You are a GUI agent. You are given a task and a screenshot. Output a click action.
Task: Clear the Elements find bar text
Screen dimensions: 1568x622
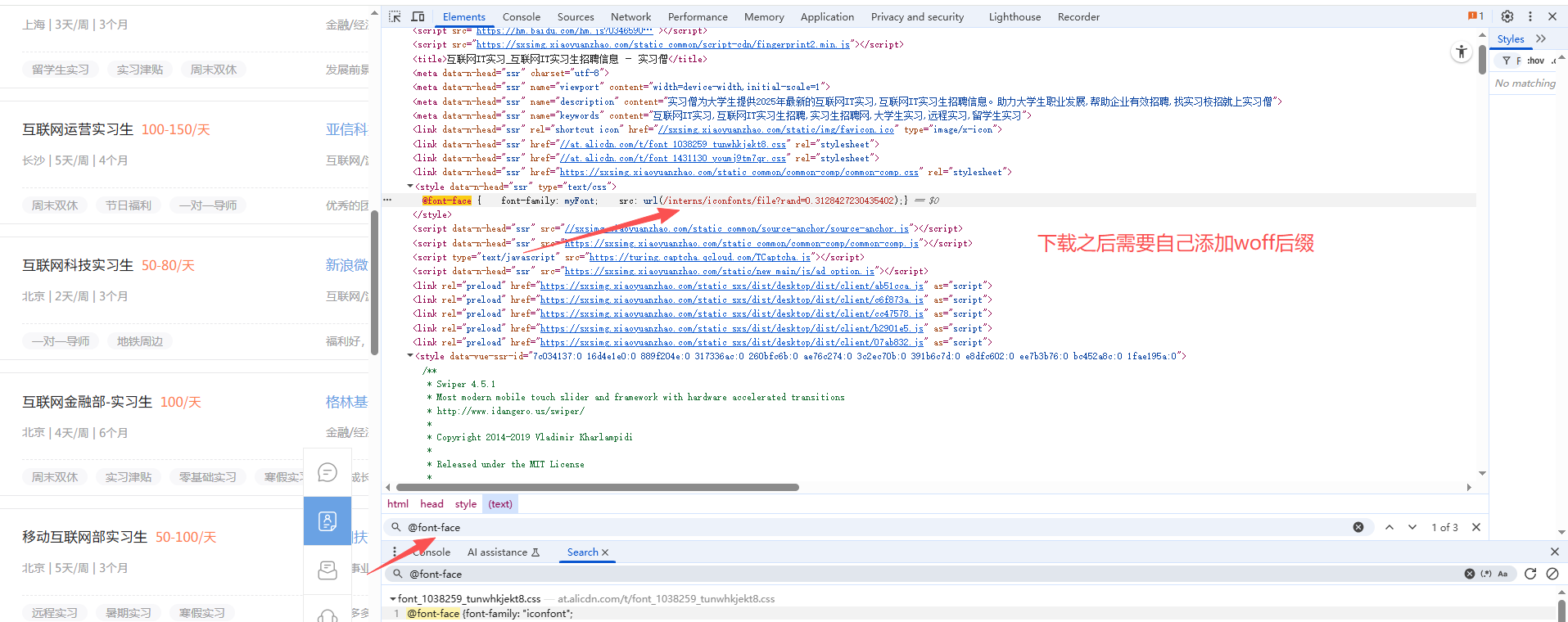click(1358, 527)
